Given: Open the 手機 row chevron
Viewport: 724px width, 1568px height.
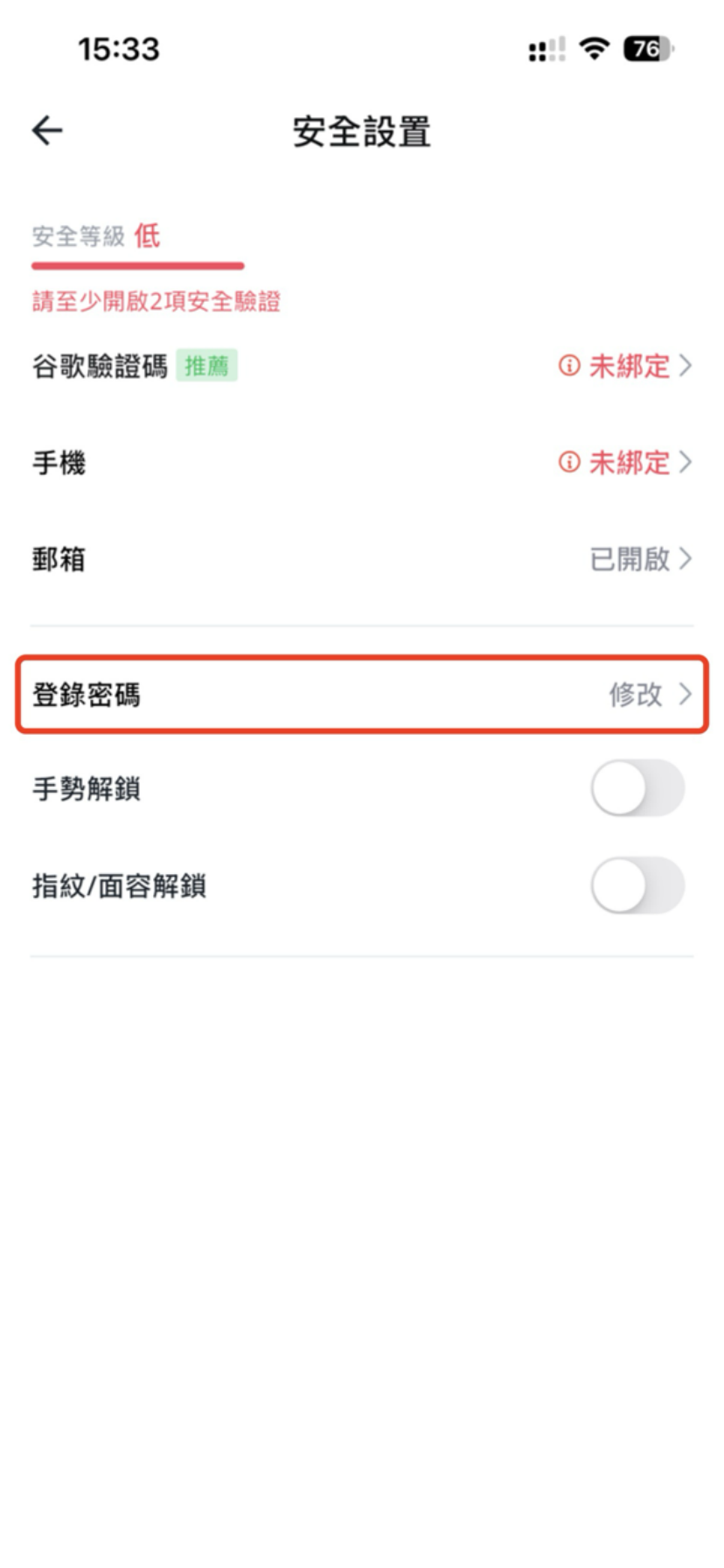Looking at the screenshot, I should click(x=686, y=462).
